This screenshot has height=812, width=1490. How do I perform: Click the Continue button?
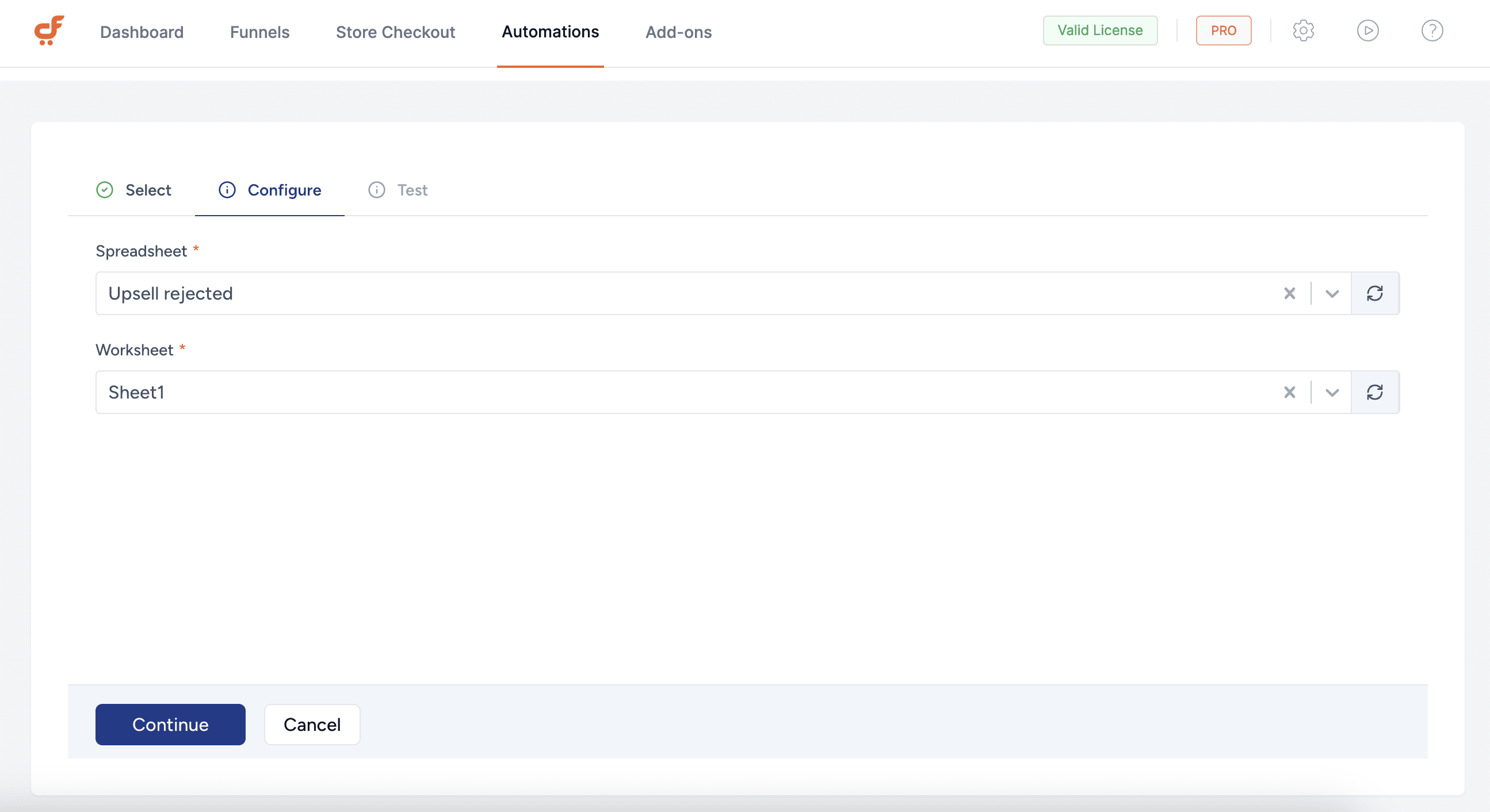pos(170,724)
